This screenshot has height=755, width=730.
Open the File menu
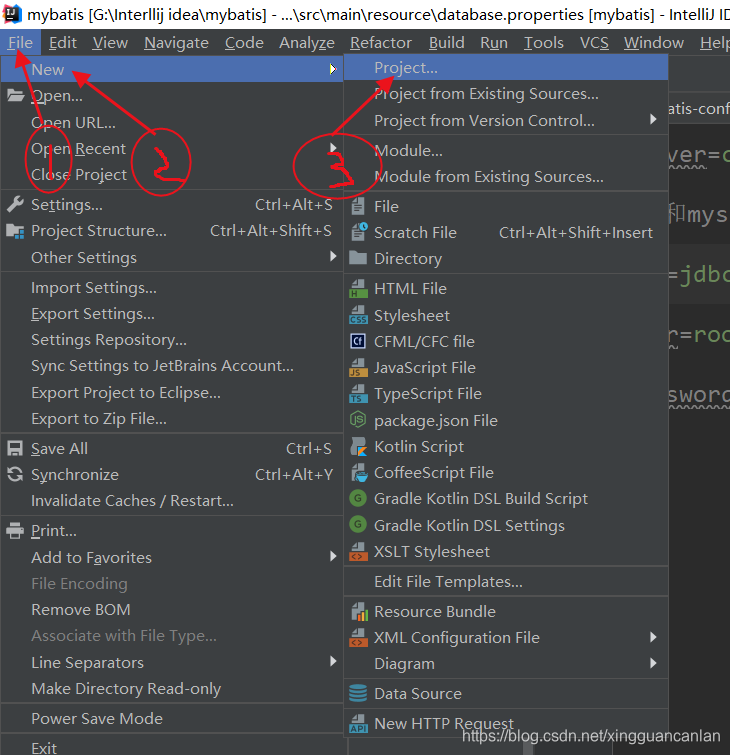coord(20,43)
